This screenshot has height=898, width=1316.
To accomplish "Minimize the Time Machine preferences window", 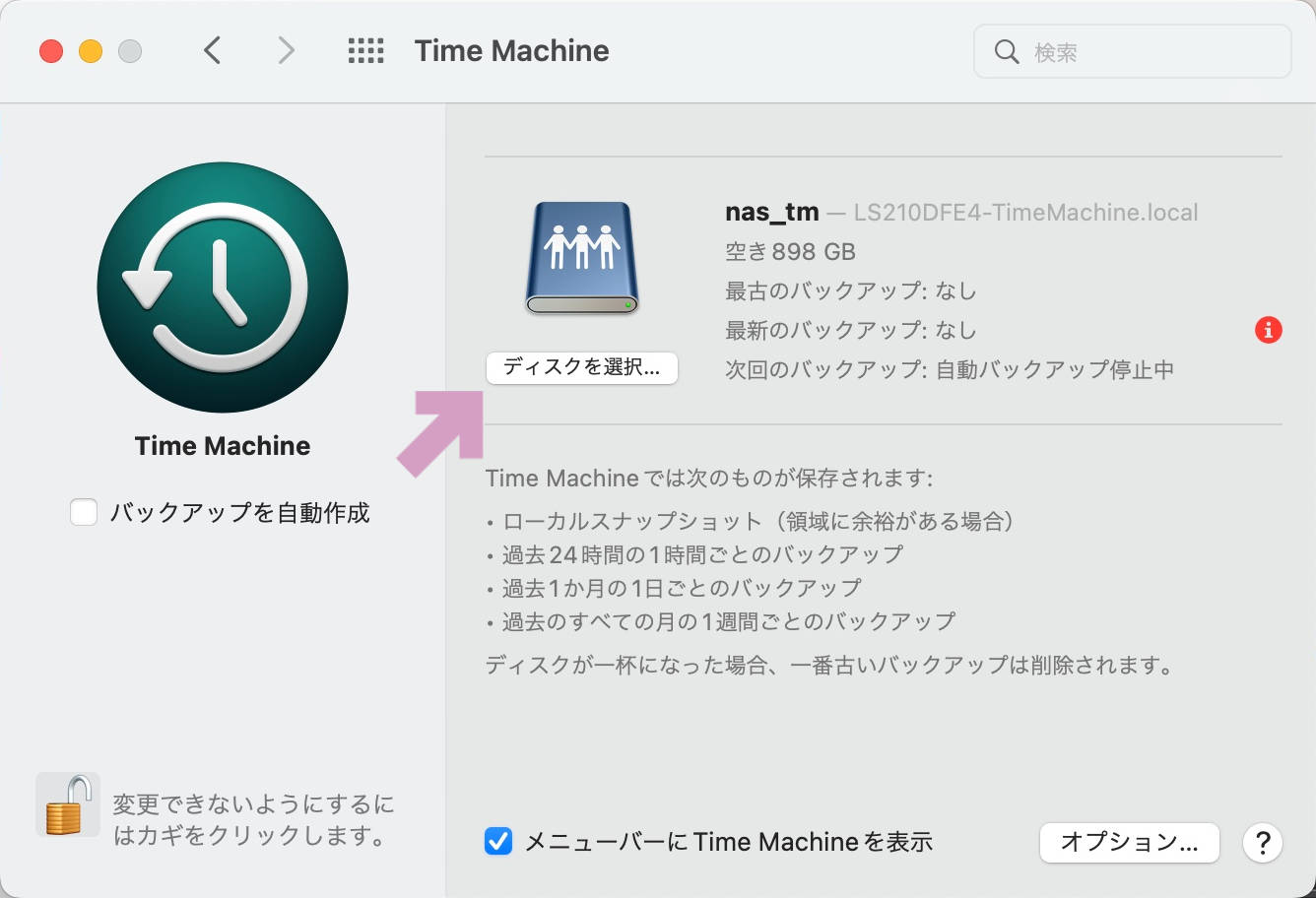I will pyautogui.click(x=91, y=50).
